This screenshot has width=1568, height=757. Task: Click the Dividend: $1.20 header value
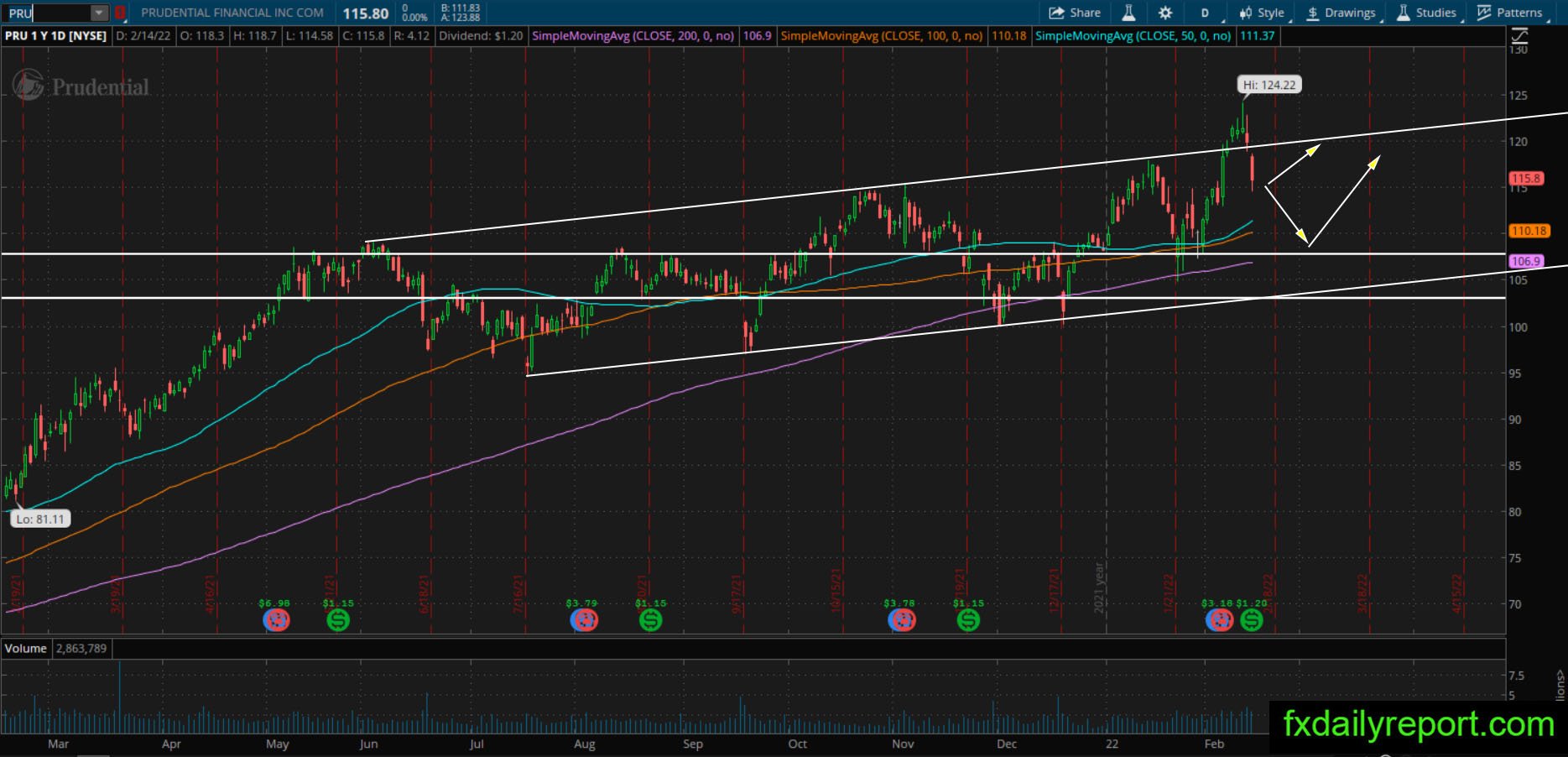coord(481,36)
